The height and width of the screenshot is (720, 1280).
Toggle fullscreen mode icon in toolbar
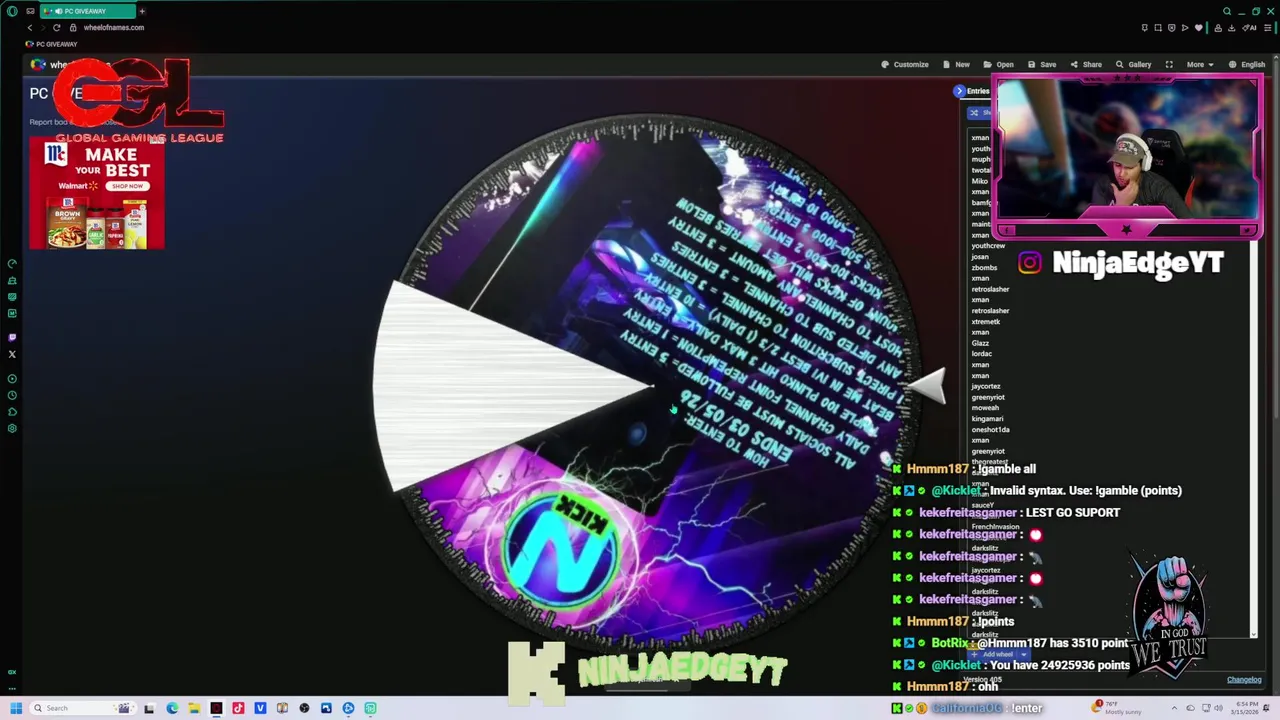coord(1169,64)
